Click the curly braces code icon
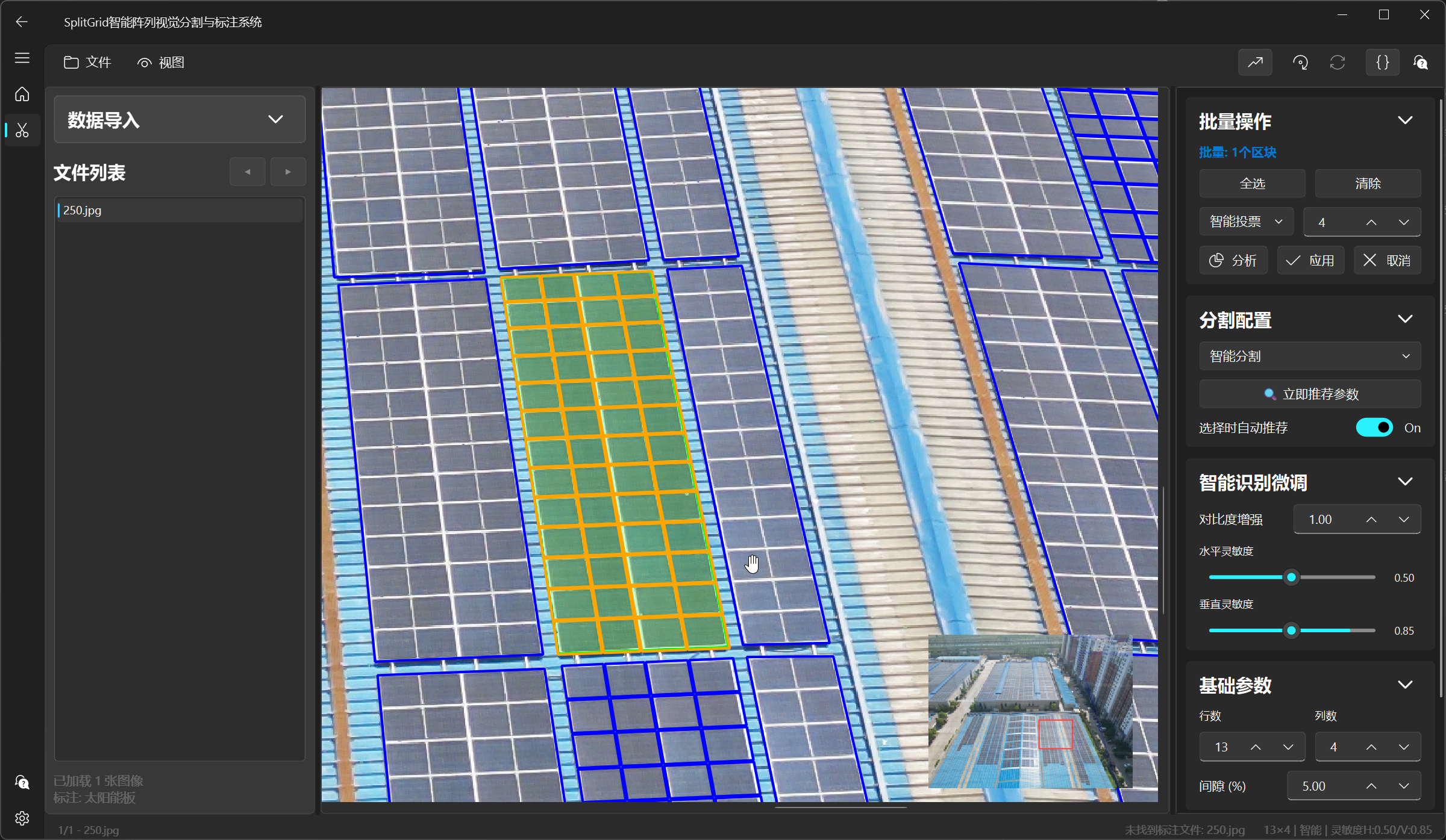Viewport: 1446px width, 840px height. [1382, 62]
